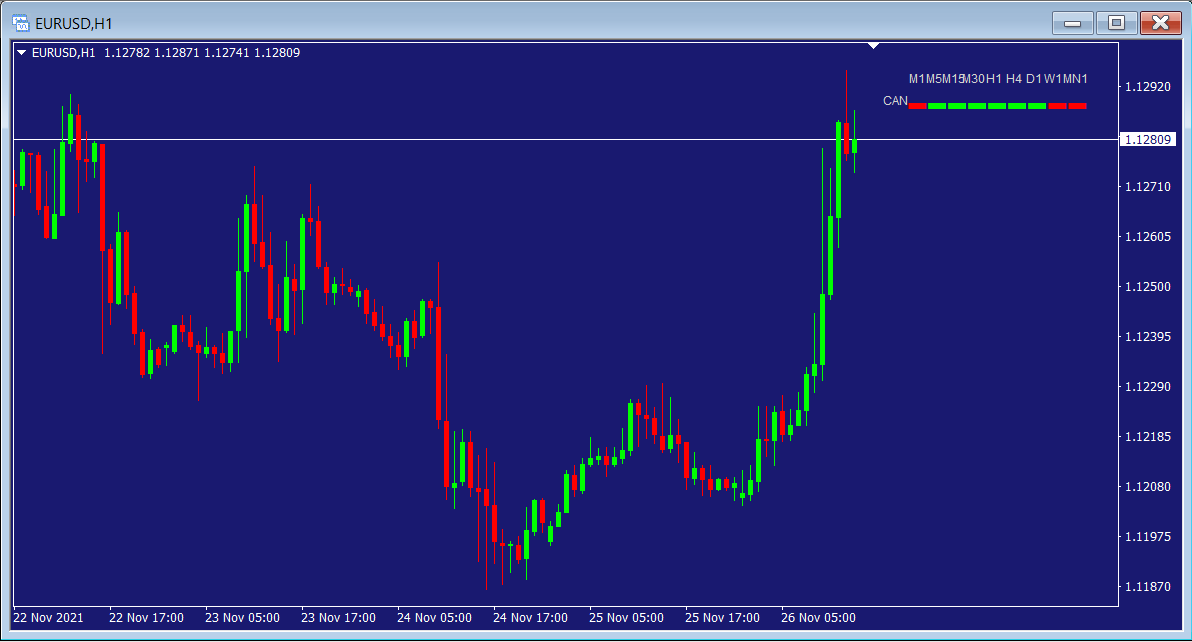
Task: Click the red W1 indicator bar
Action: coord(1057,106)
